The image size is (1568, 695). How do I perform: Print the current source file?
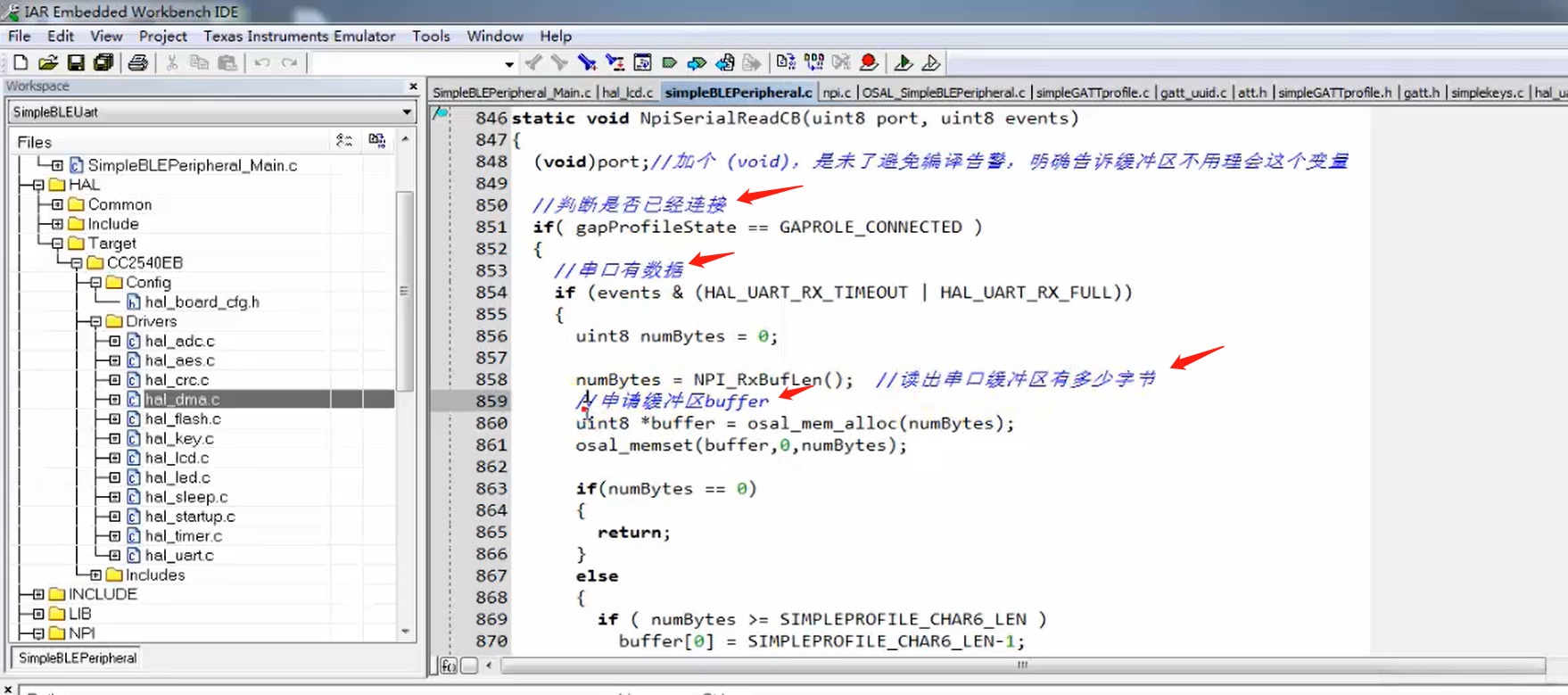pos(137,62)
